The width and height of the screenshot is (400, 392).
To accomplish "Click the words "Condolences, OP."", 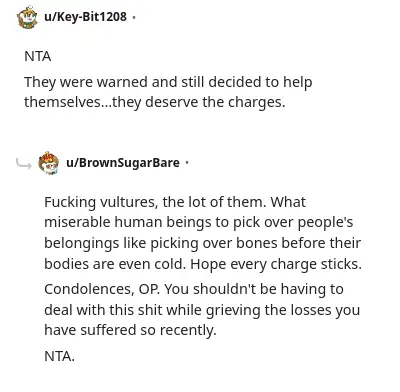I will tap(102, 289).
